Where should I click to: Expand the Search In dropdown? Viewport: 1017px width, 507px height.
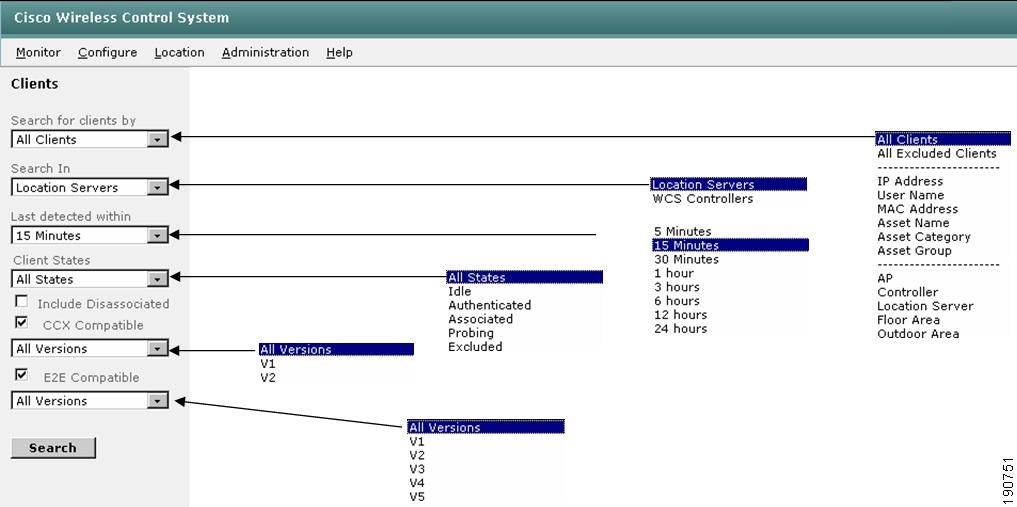[158, 187]
